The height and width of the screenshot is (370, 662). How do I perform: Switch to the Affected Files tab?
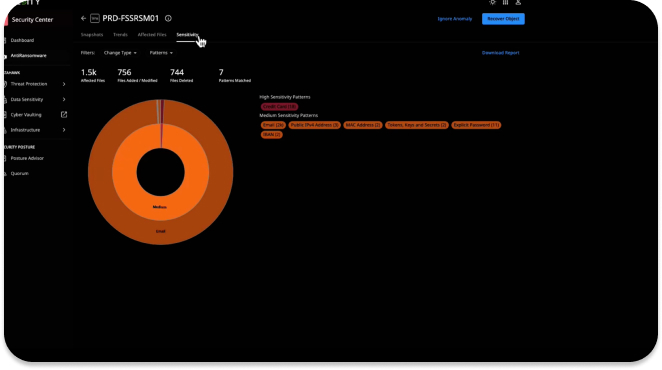(152, 35)
